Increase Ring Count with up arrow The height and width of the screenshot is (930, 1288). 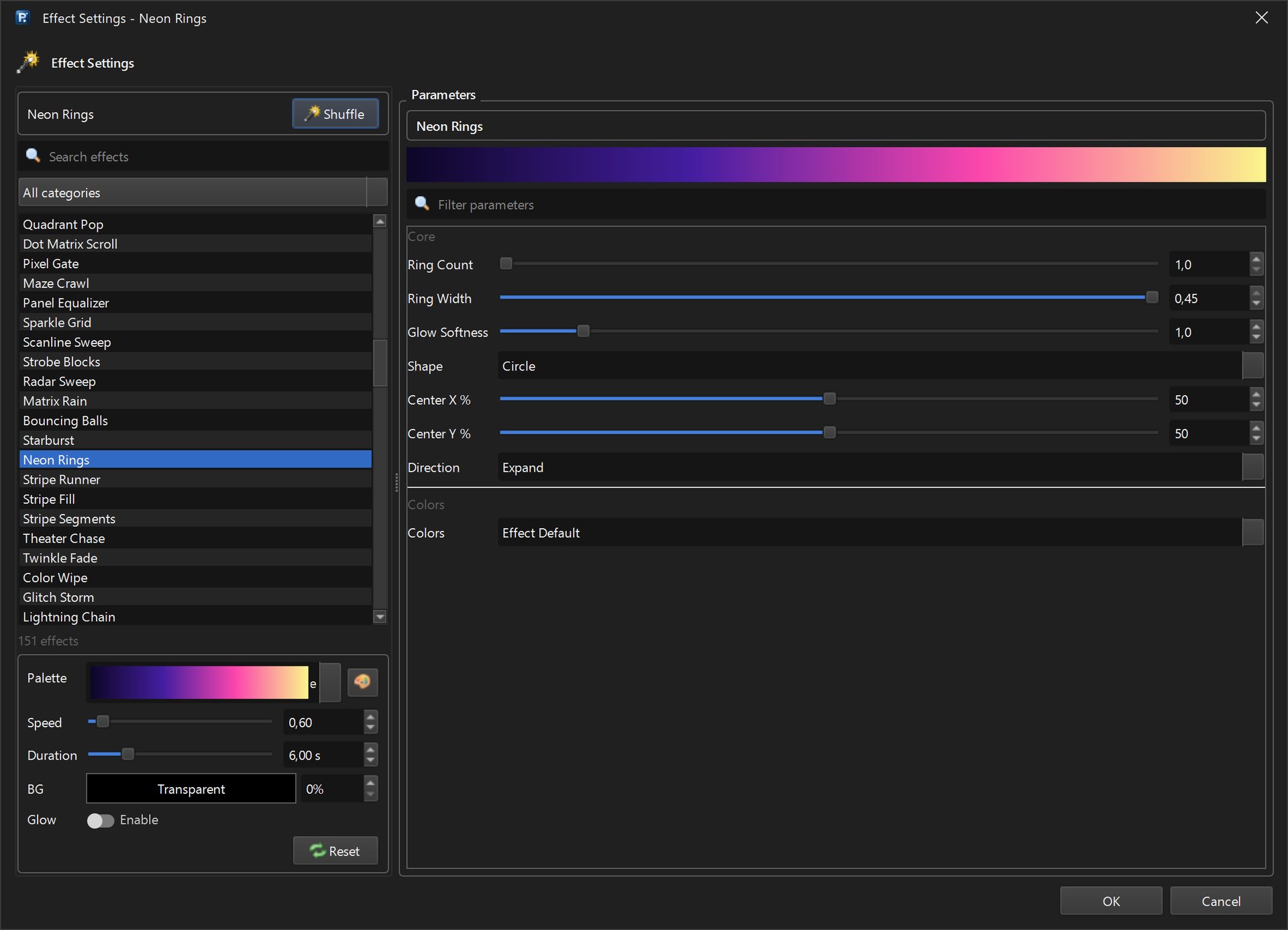pyautogui.click(x=1256, y=258)
